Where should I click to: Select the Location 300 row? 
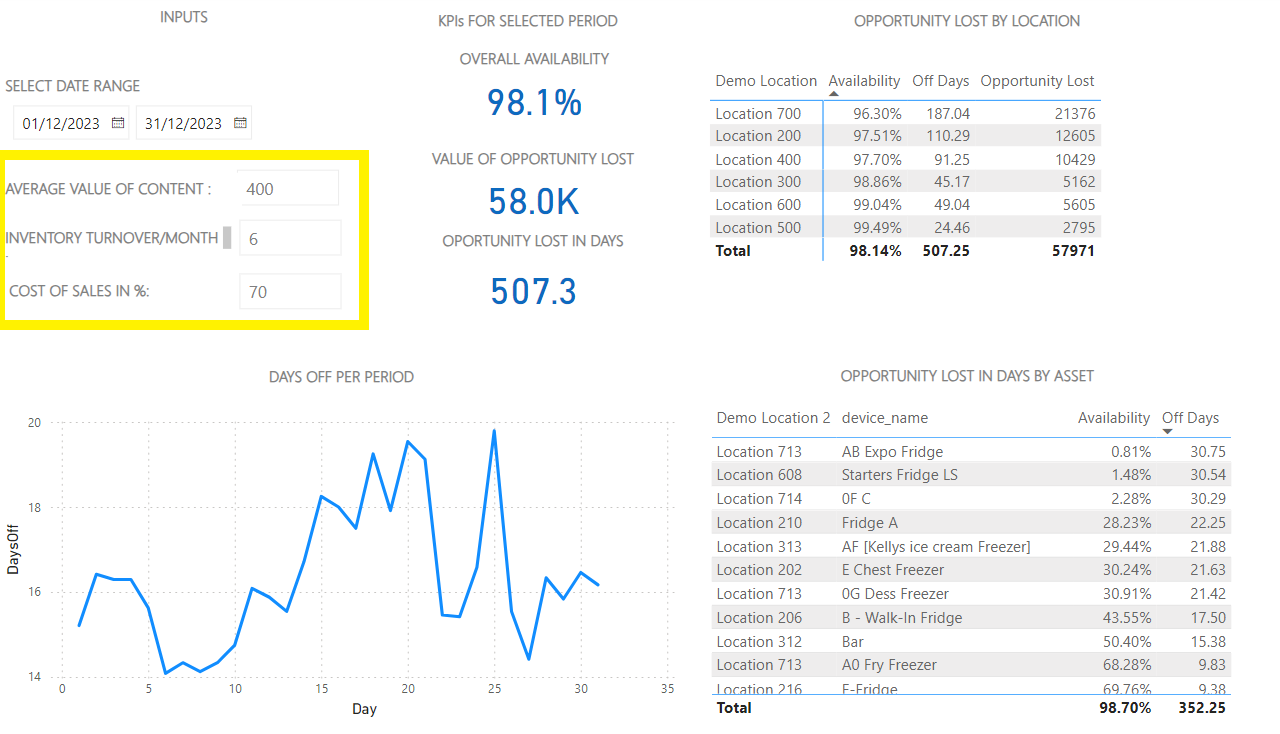(x=905, y=182)
